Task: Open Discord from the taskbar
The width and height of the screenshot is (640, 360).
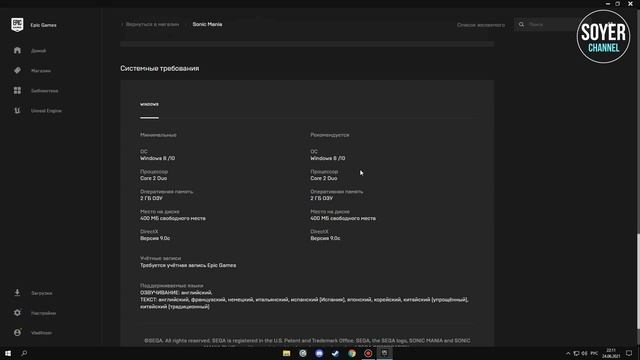Action: (319, 353)
